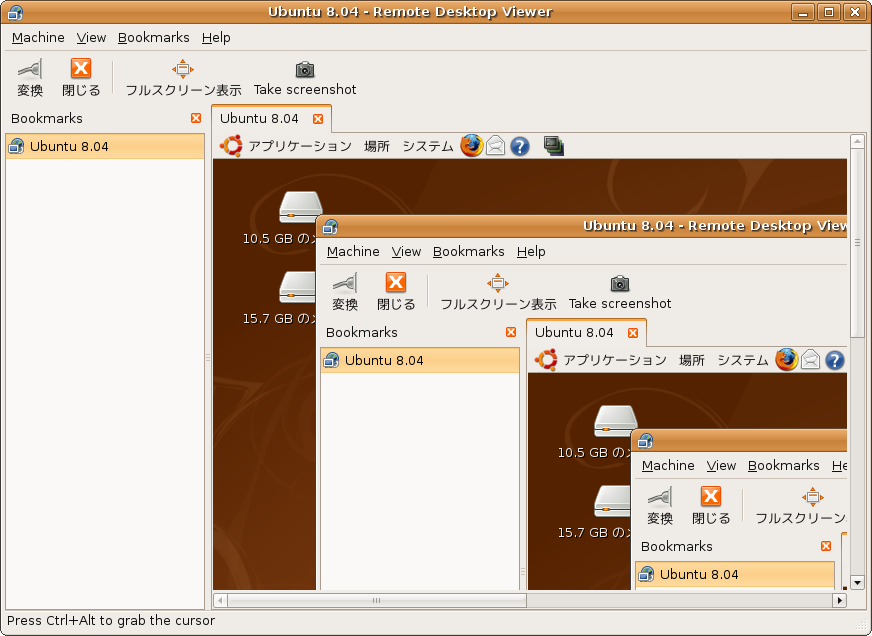Image resolution: width=872 pixels, height=636 pixels.
Task: Open アプリケーション menu in second nested desktop panel
Action: [615, 360]
